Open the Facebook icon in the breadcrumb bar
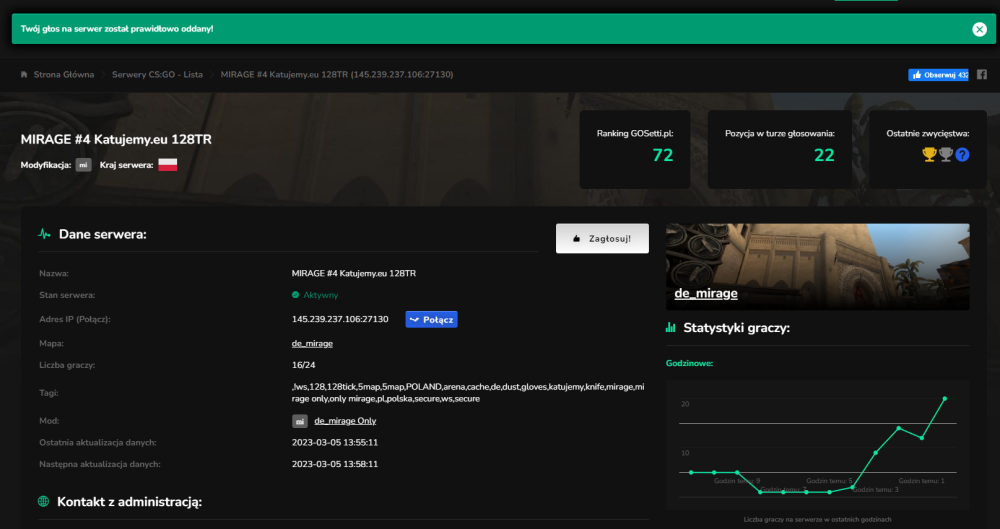1000x529 pixels. pos(982,75)
